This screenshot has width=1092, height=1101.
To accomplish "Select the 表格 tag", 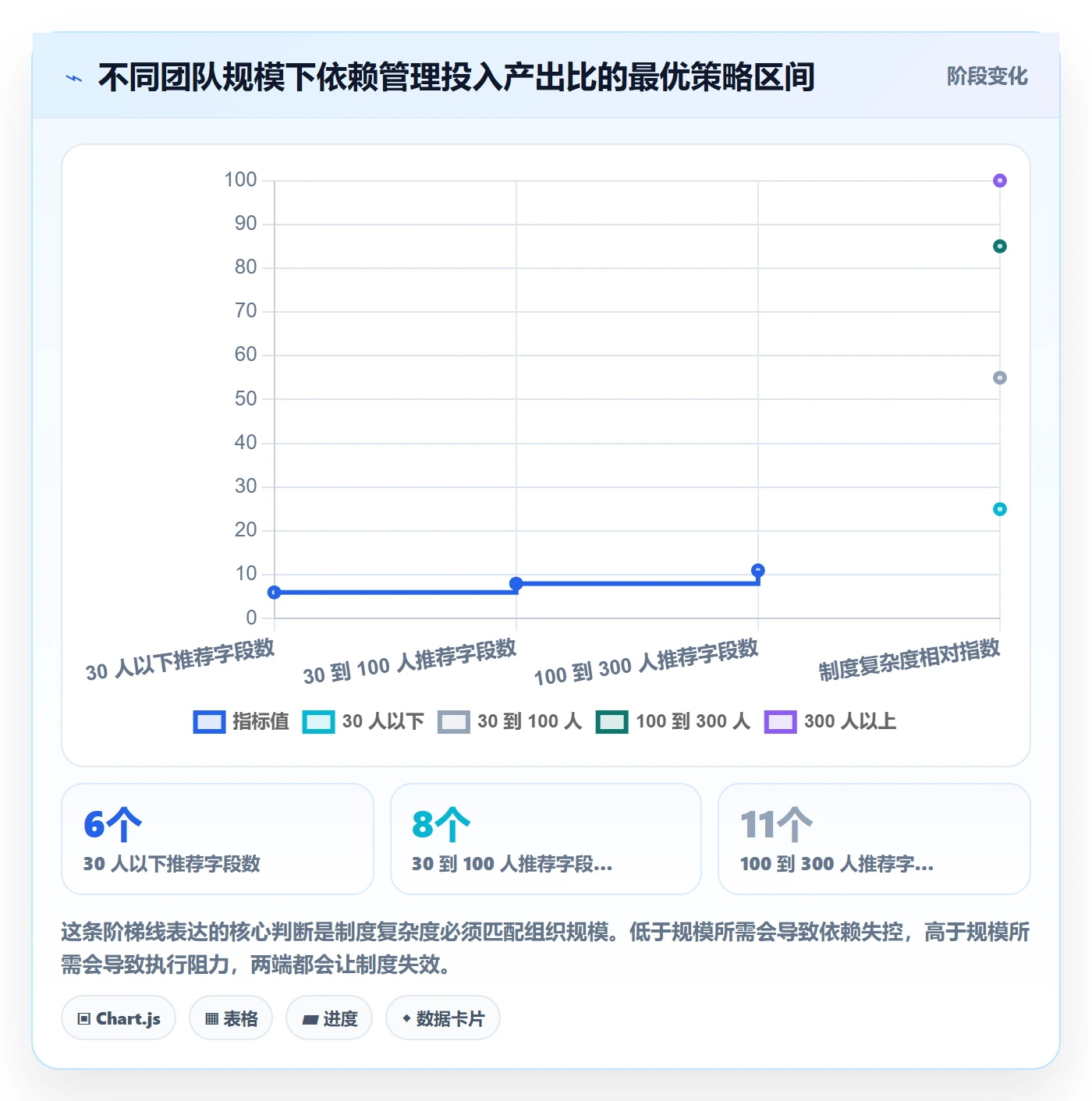I will [231, 1018].
